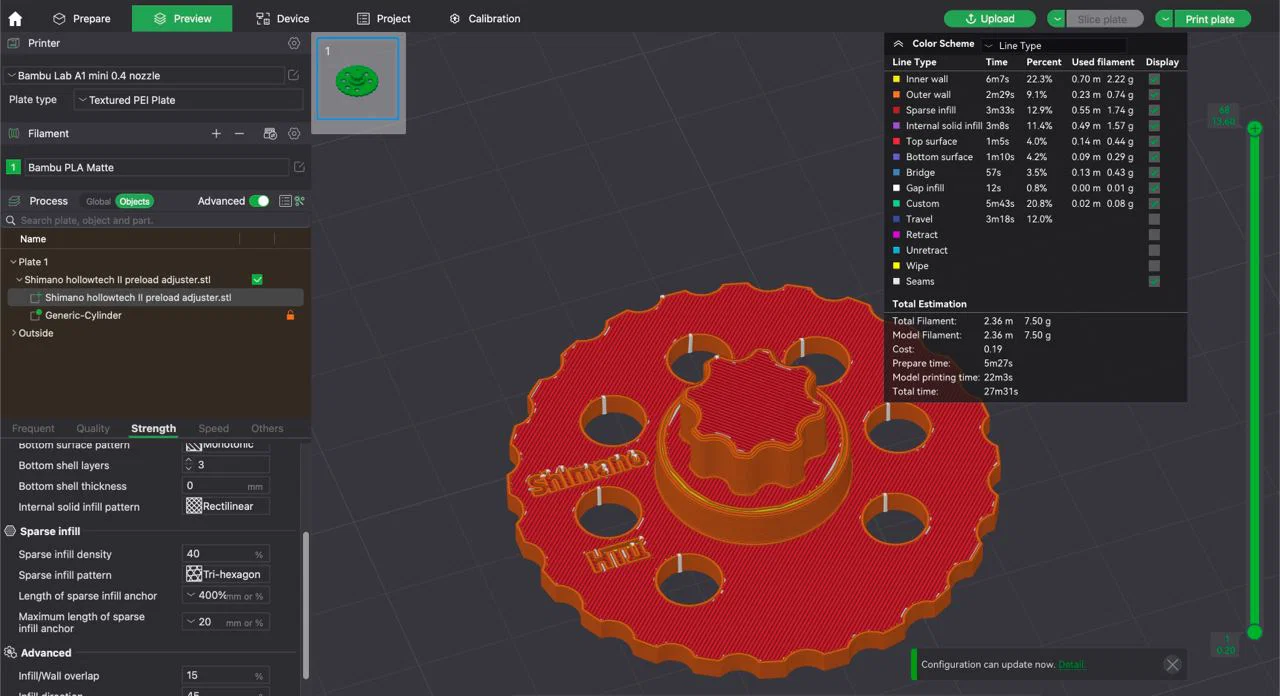Show Travel moves in the preview

pos(1154,219)
